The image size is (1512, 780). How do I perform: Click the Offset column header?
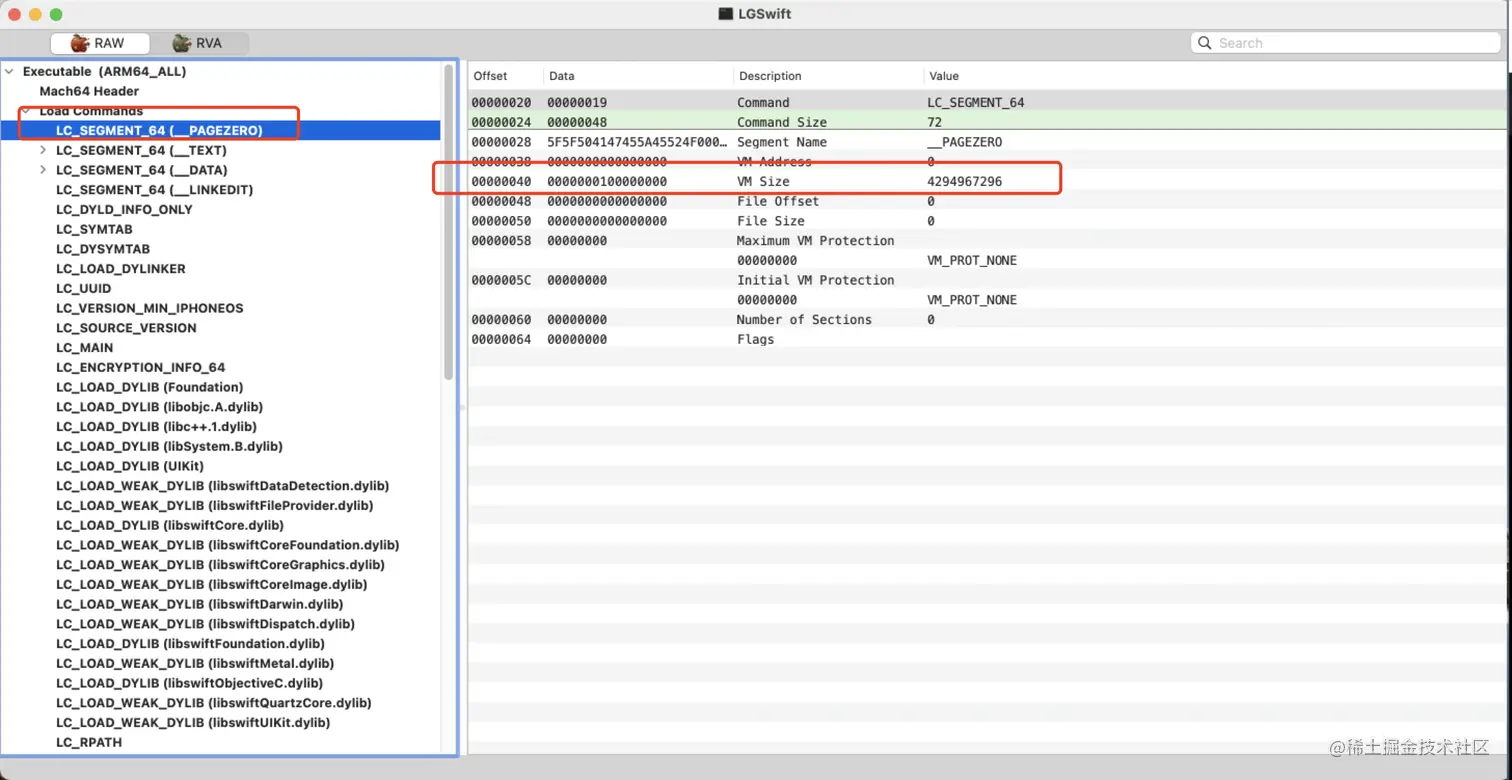tap(506, 76)
